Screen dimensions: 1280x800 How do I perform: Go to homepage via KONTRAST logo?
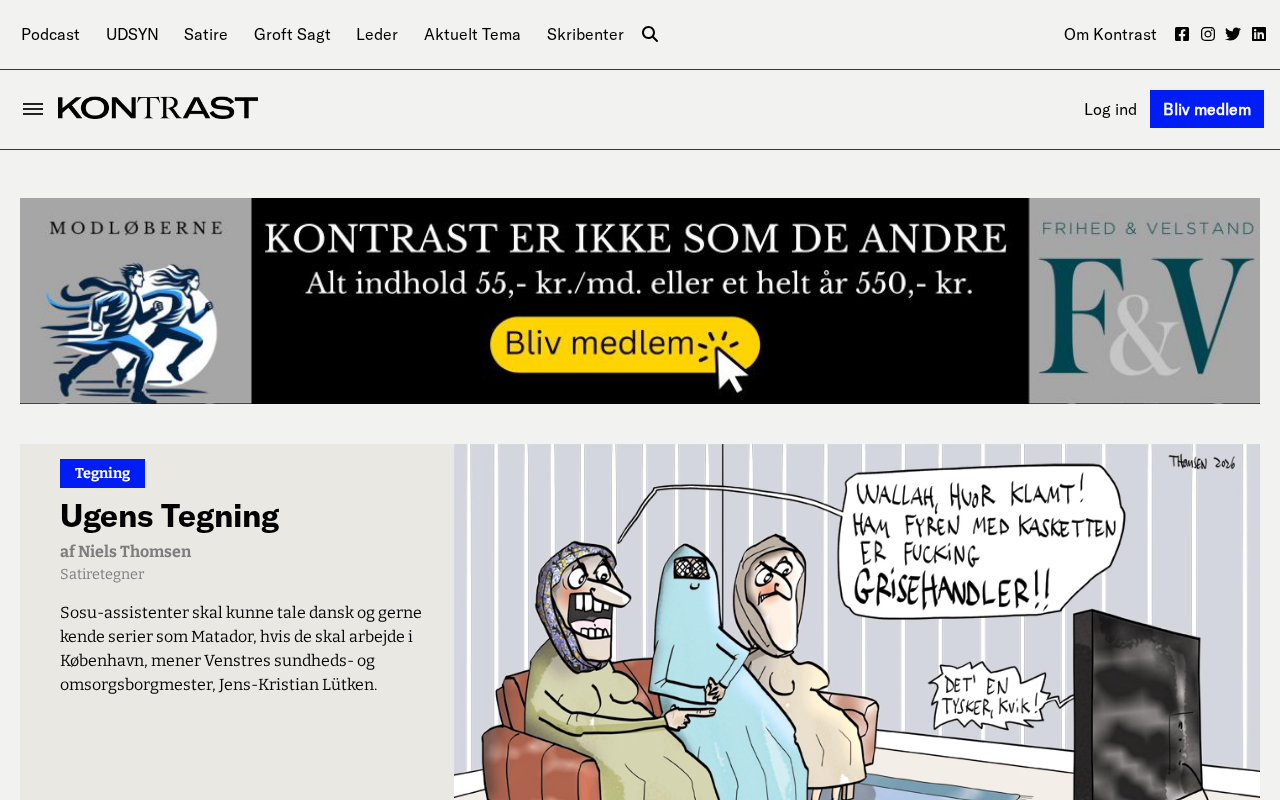[x=158, y=108]
